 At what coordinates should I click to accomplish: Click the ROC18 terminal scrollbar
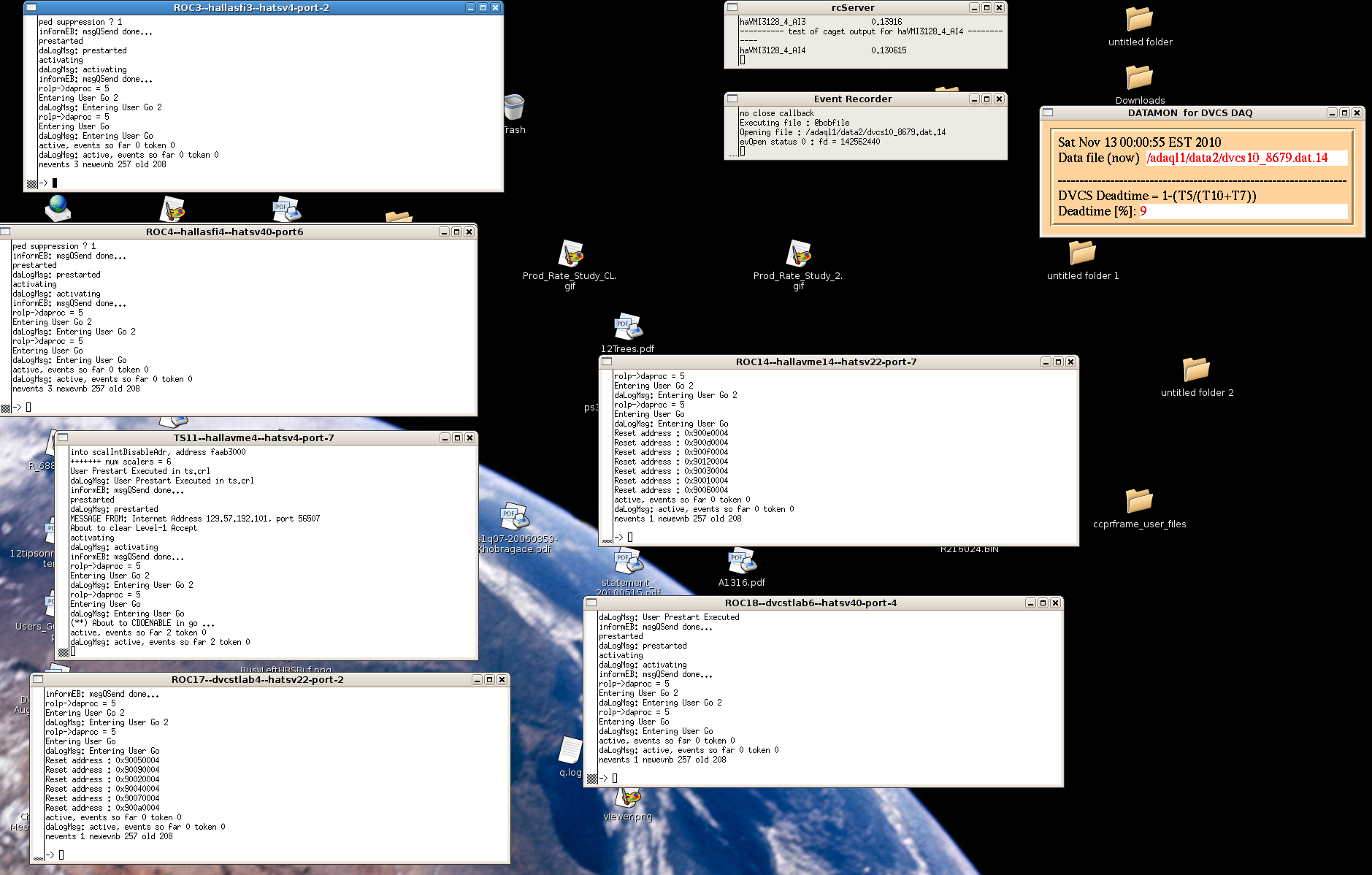click(x=591, y=697)
